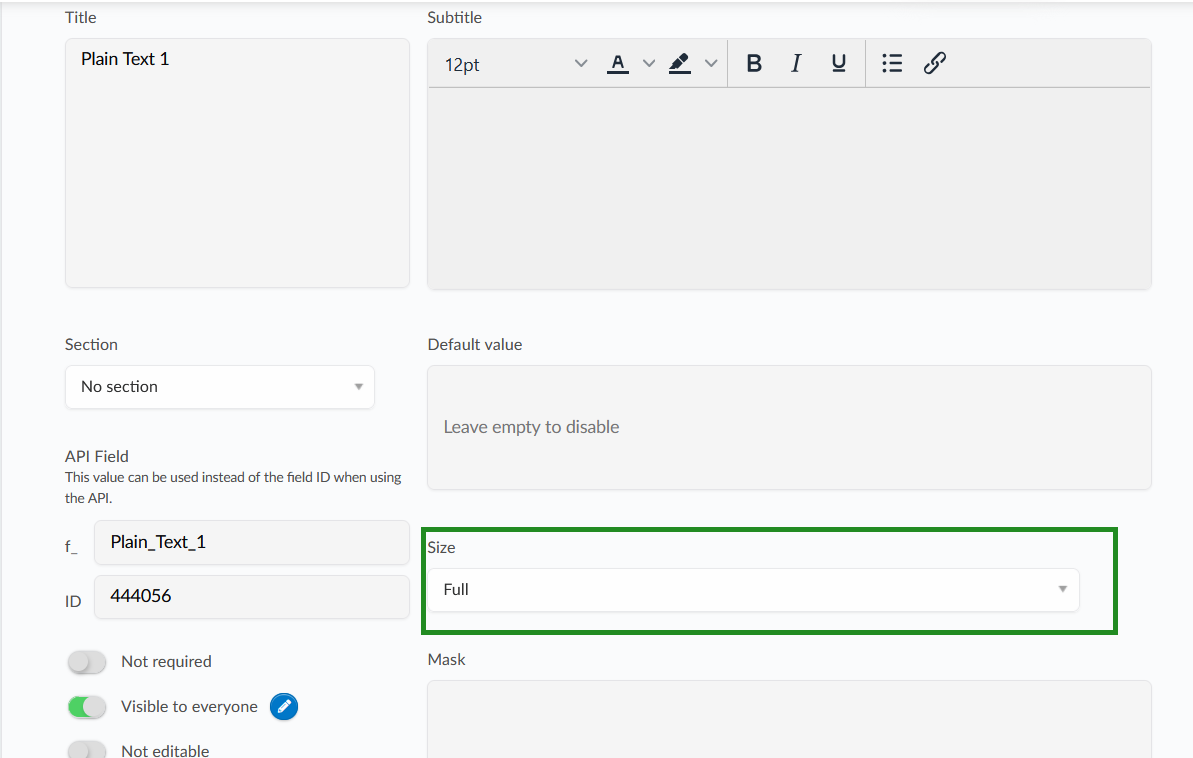Insert a bulleted list in Subtitle
Viewport: 1193px width, 758px height.
(x=892, y=63)
